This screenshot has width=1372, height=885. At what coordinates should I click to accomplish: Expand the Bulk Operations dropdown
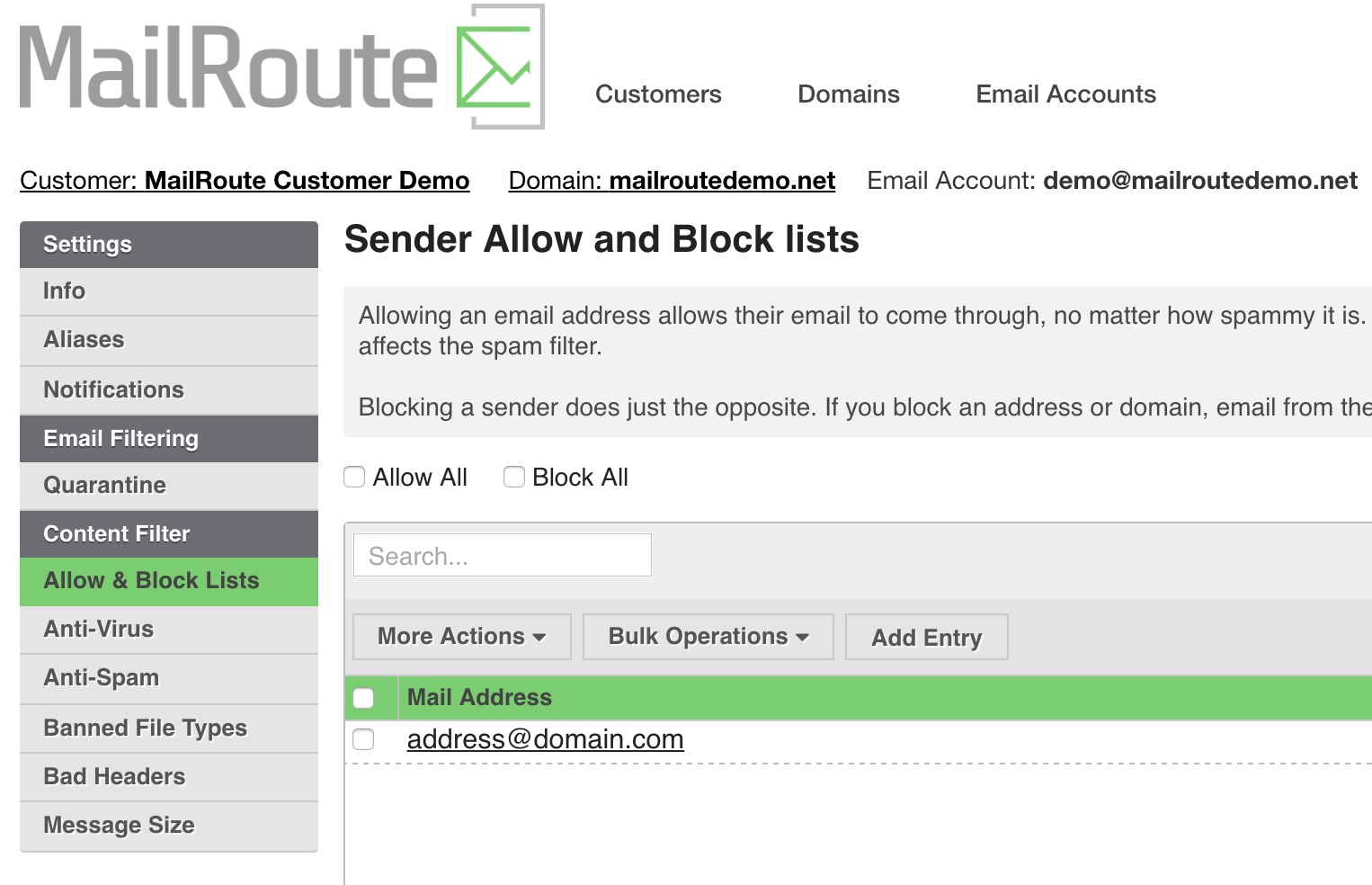(708, 637)
